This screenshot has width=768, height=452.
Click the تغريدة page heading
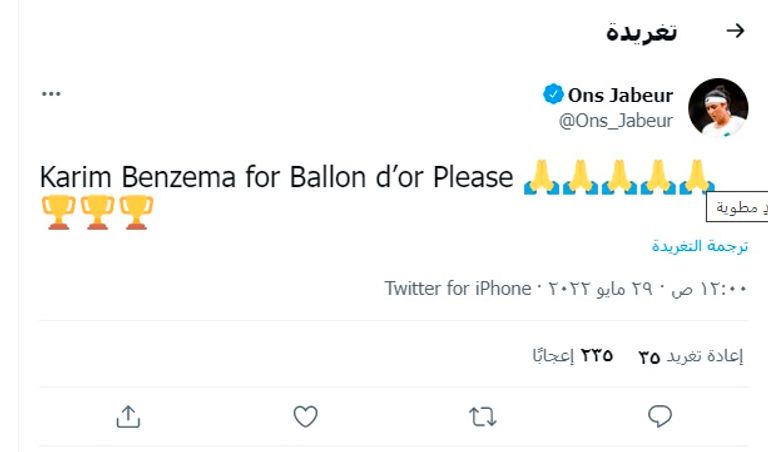click(642, 31)
